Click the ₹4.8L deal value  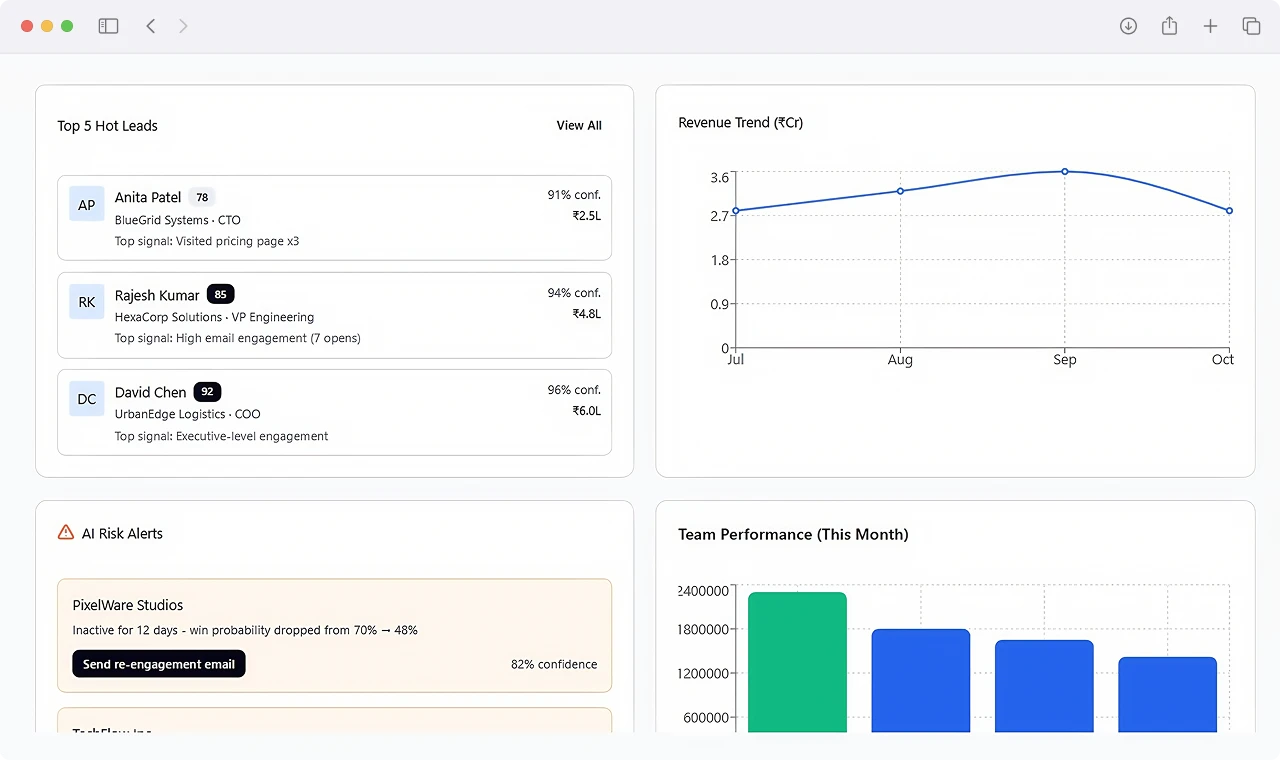tap(587, 313)
